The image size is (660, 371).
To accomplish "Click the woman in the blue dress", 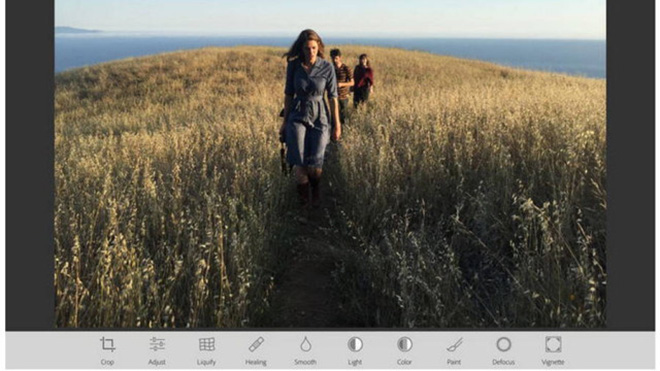I will (x=310, y=114).
